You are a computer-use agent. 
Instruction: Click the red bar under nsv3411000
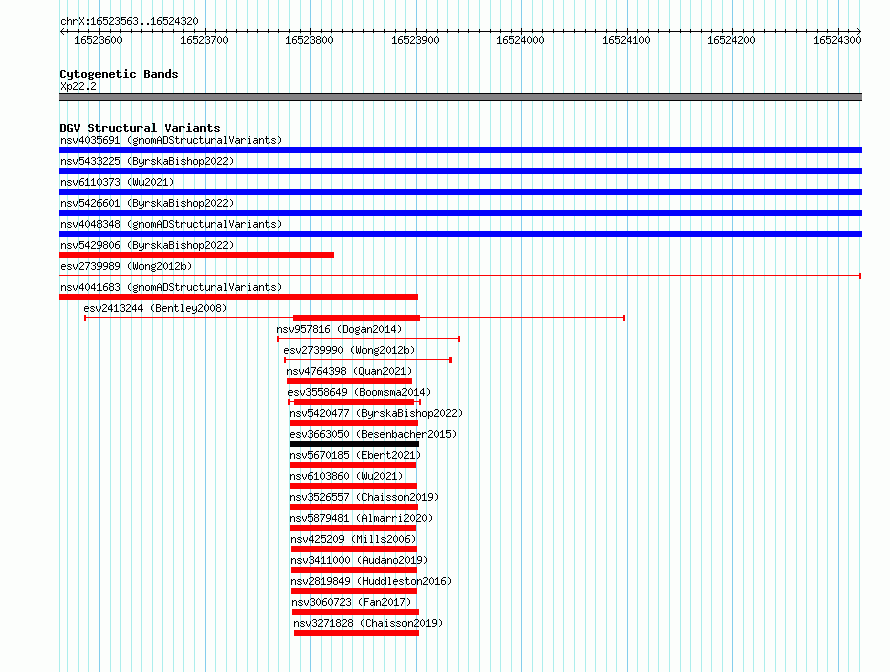coord(354,570)
